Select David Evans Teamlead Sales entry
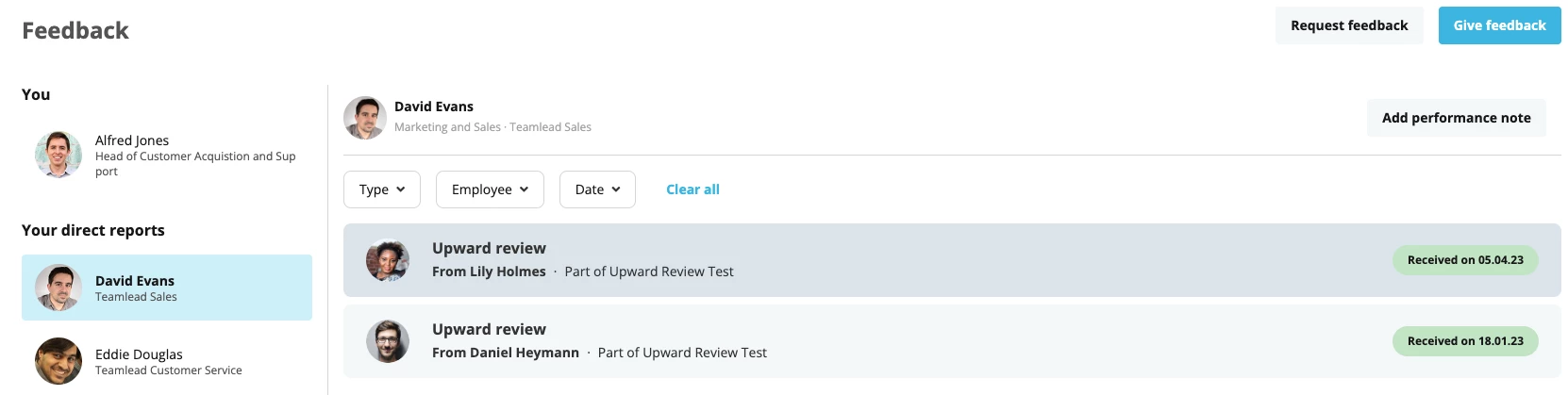 click(167, 288)
